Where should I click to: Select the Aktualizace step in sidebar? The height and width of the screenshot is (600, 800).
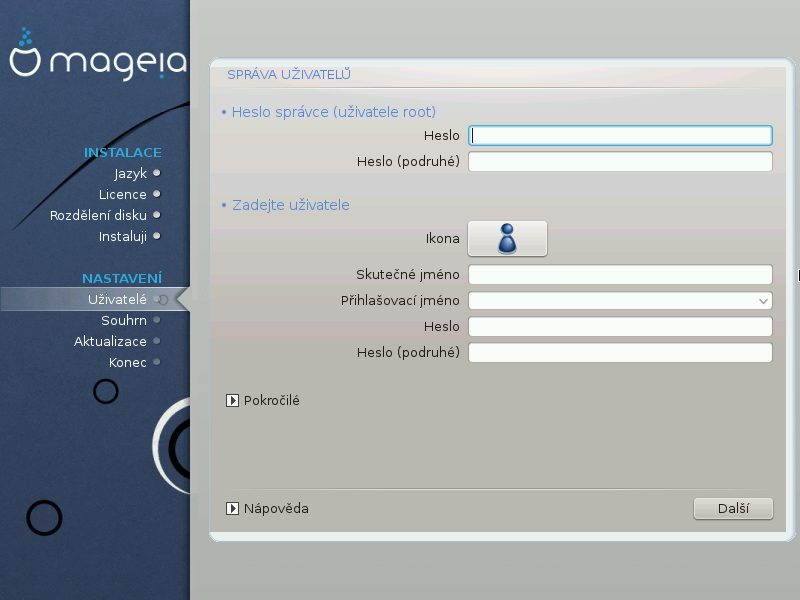(110, 341)
